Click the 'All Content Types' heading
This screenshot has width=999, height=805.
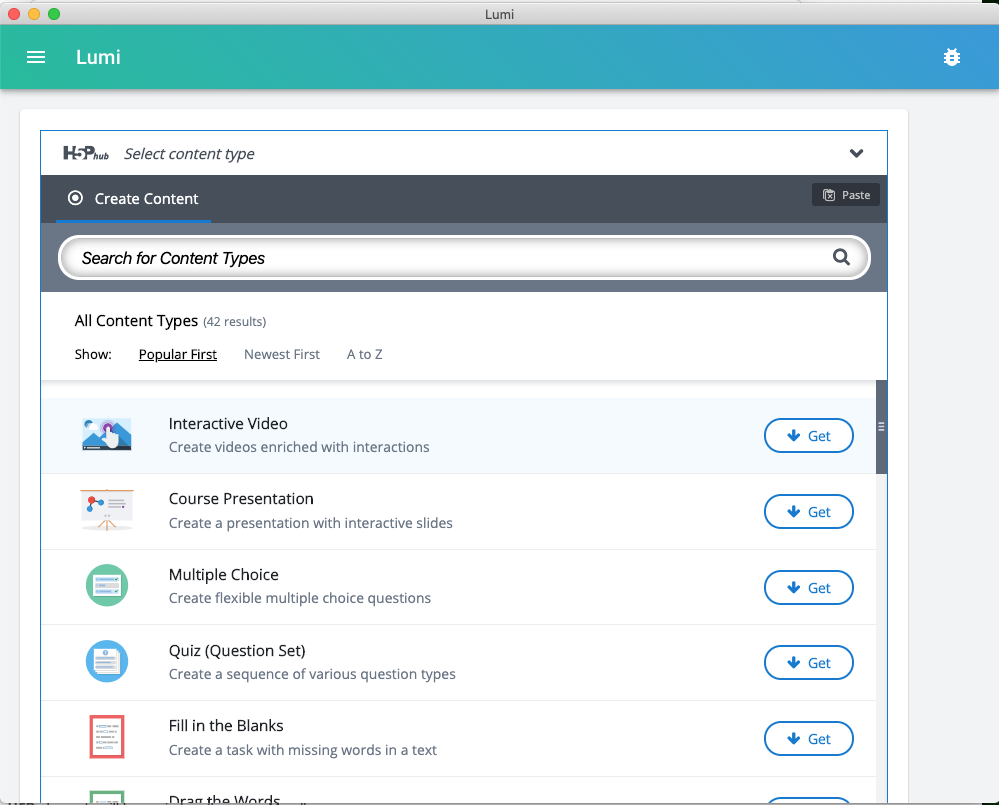[x=136, y=320]
